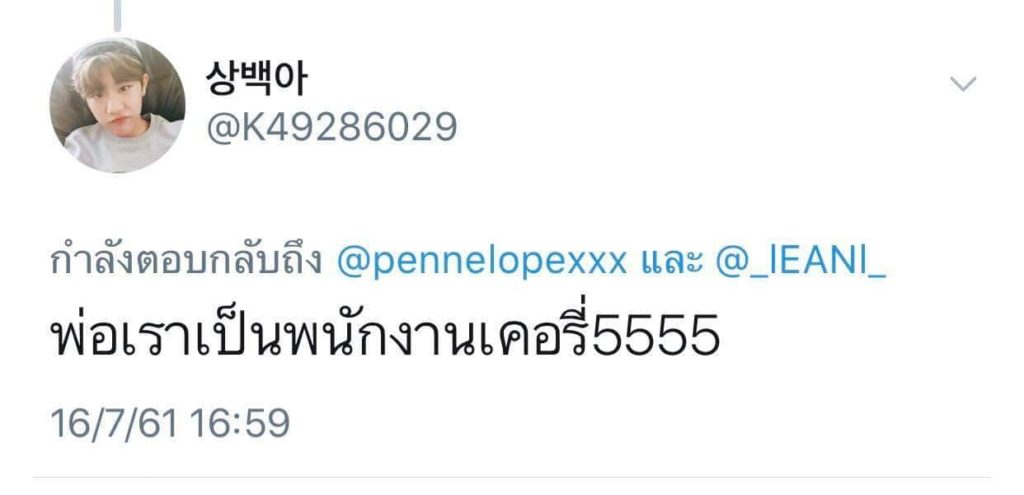1024x495 pixels.
Task: Click the divider line below the timestamp
Action: coord(512,477)
